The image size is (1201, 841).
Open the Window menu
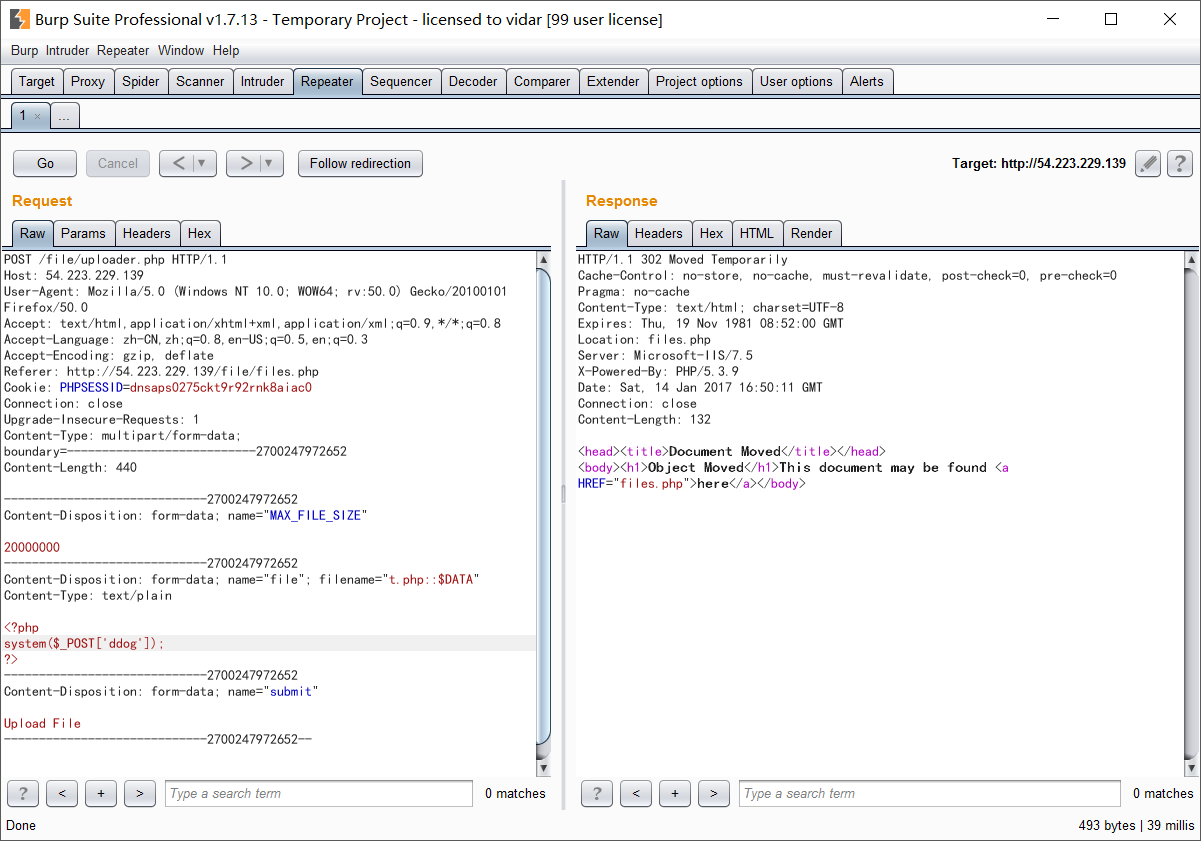coord(181,50)
